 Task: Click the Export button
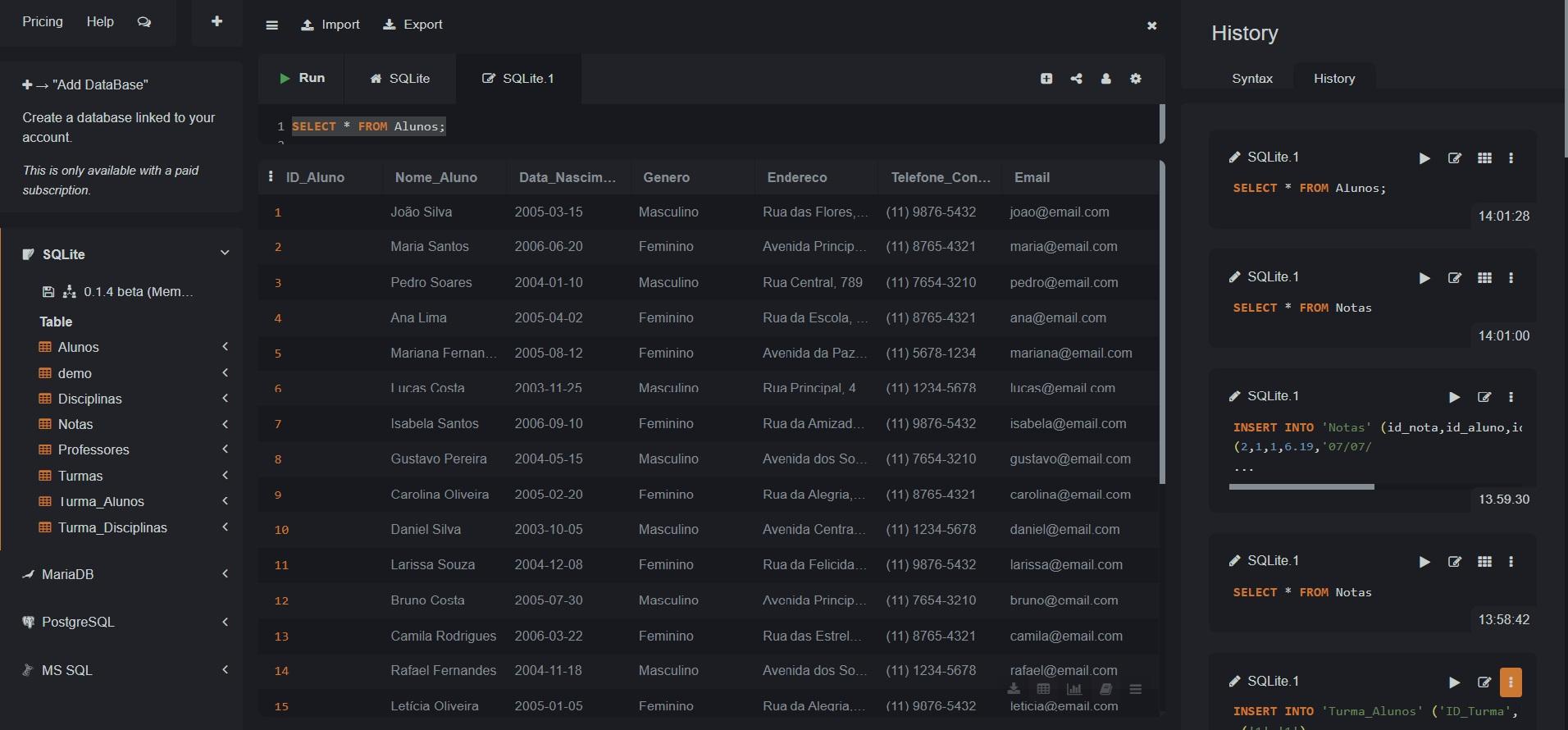pyautogui.click(x=413, y=25)
